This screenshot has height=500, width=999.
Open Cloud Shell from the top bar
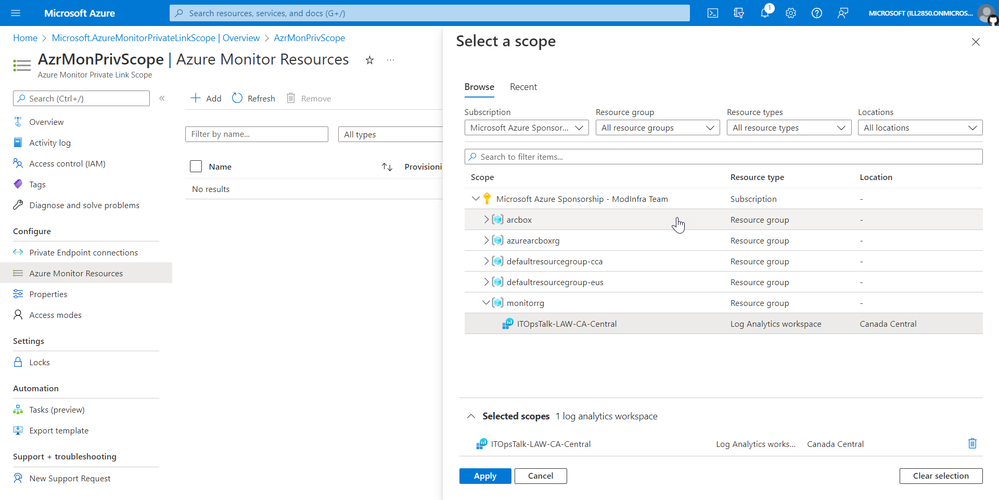[x=714, y=13]
